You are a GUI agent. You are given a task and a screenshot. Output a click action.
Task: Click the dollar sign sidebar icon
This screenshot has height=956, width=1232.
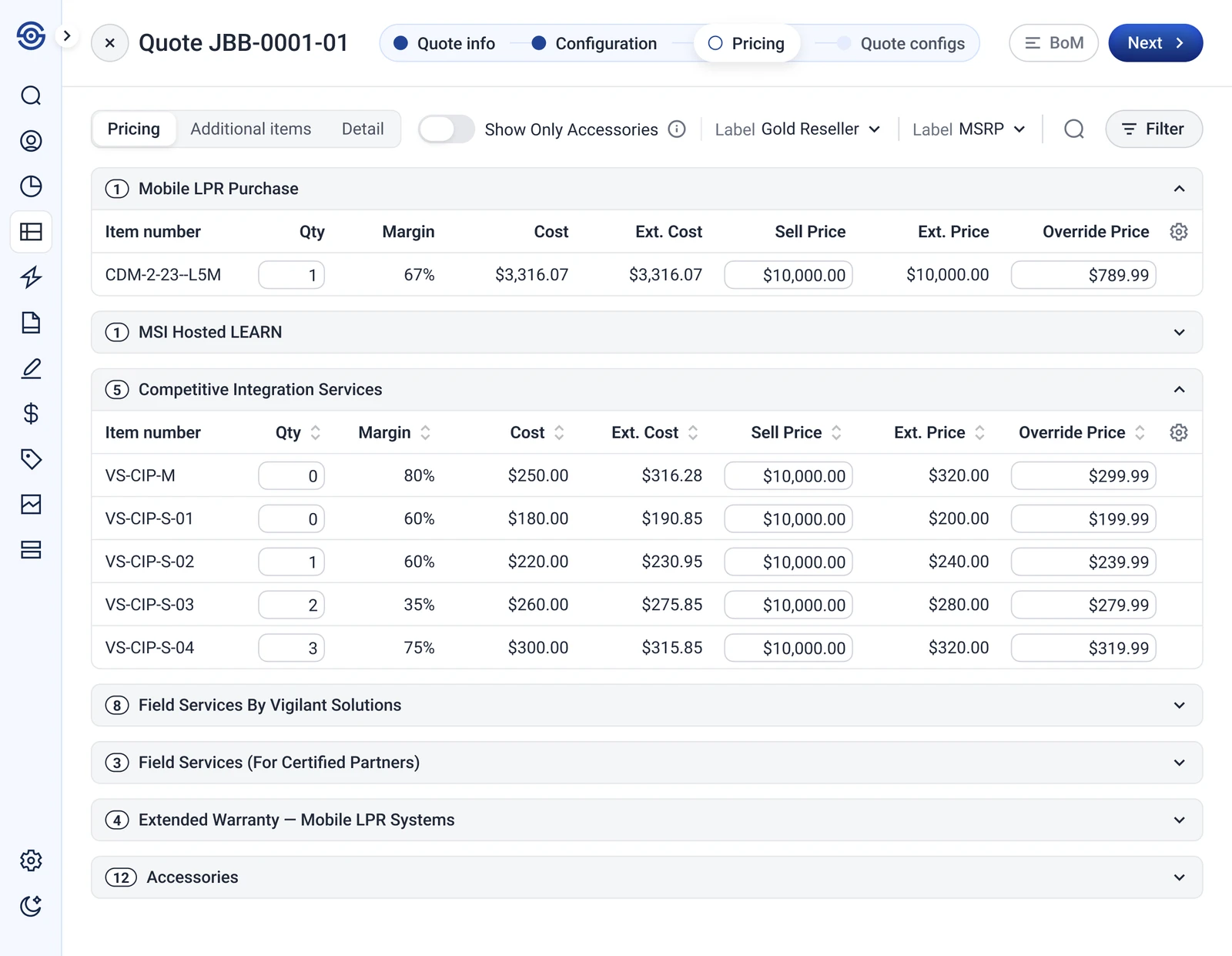[31, 414]
